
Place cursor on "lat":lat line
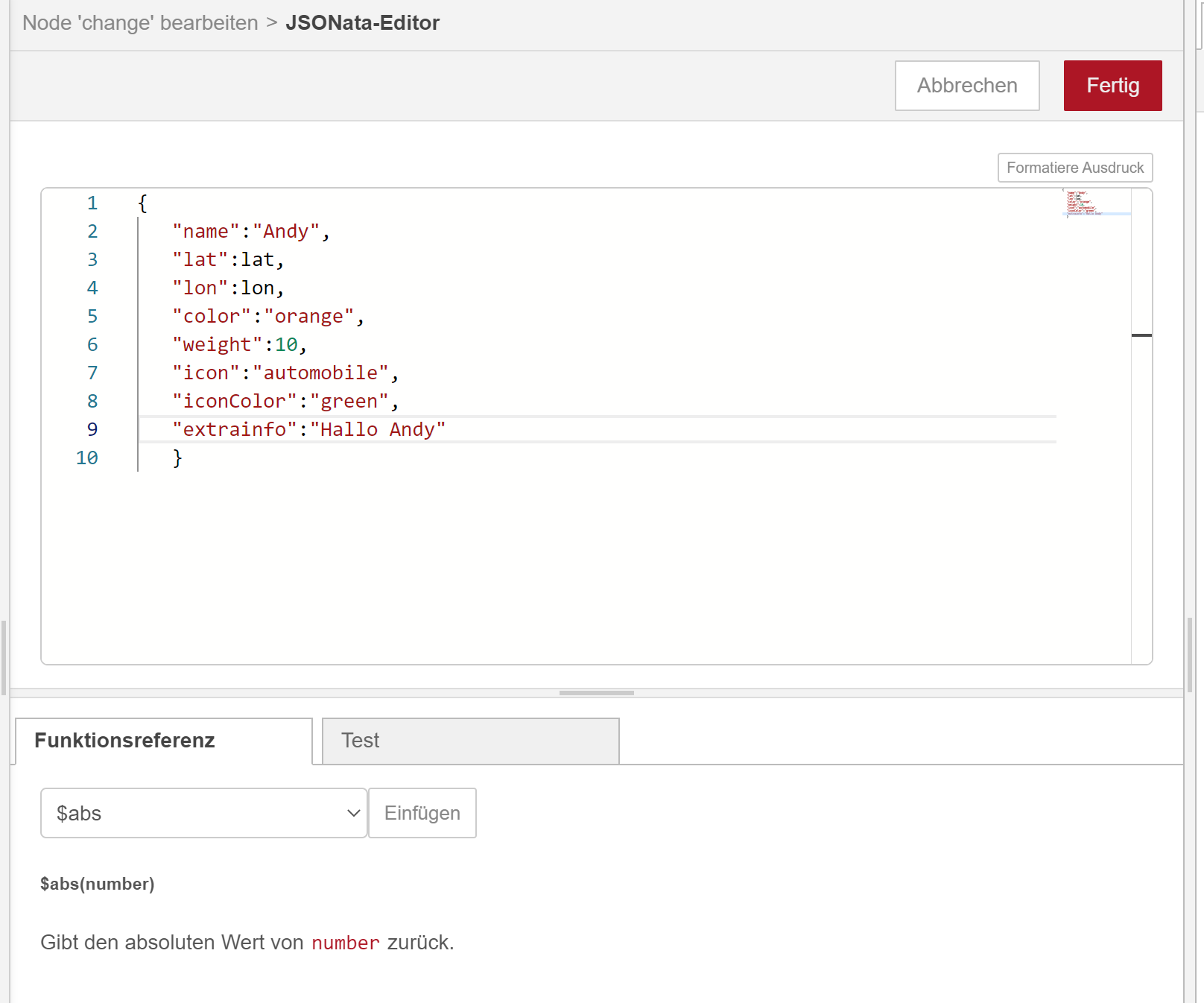pos(228,259)
